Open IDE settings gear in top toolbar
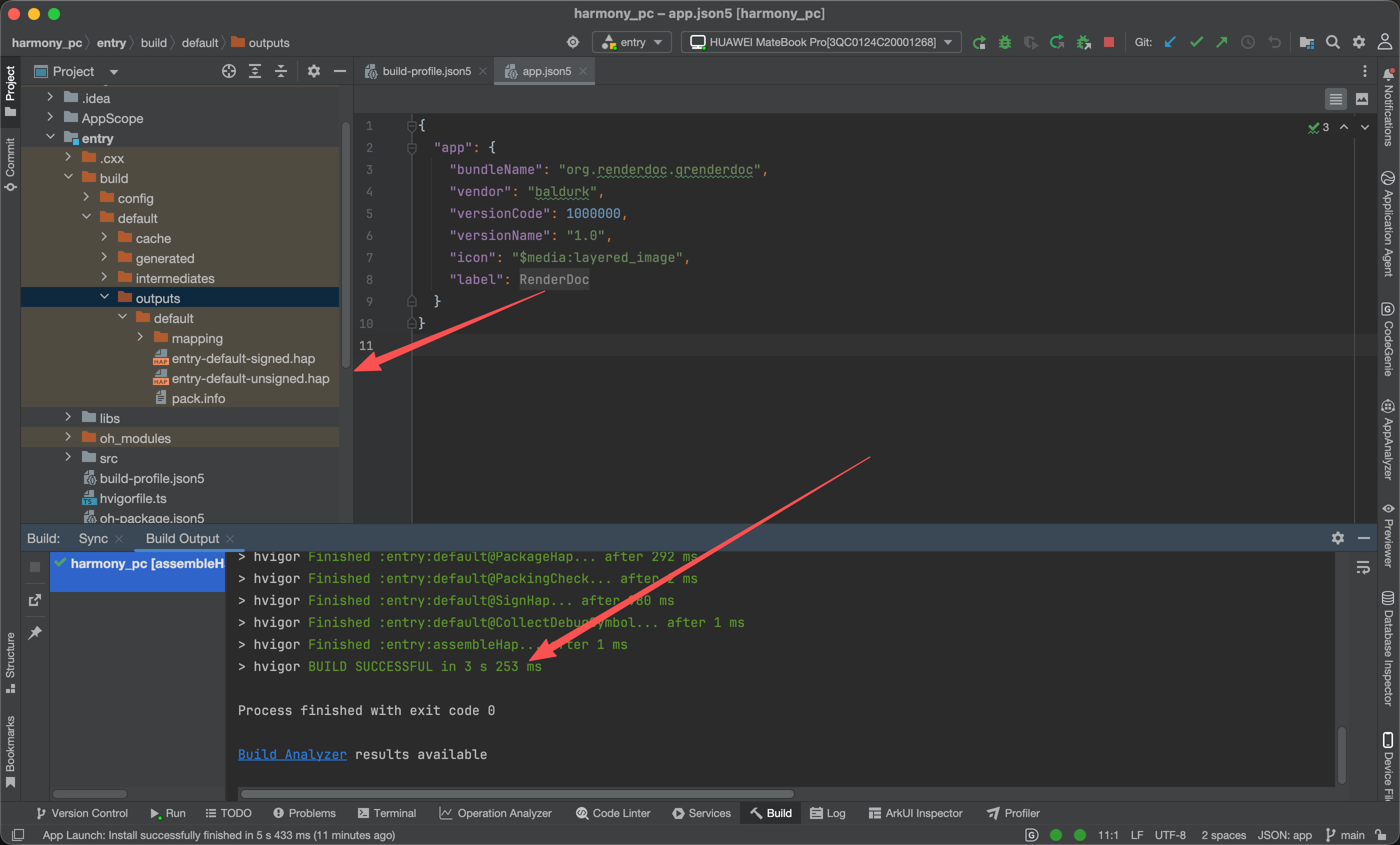 pyautogui.click(x=1358, y=42)
